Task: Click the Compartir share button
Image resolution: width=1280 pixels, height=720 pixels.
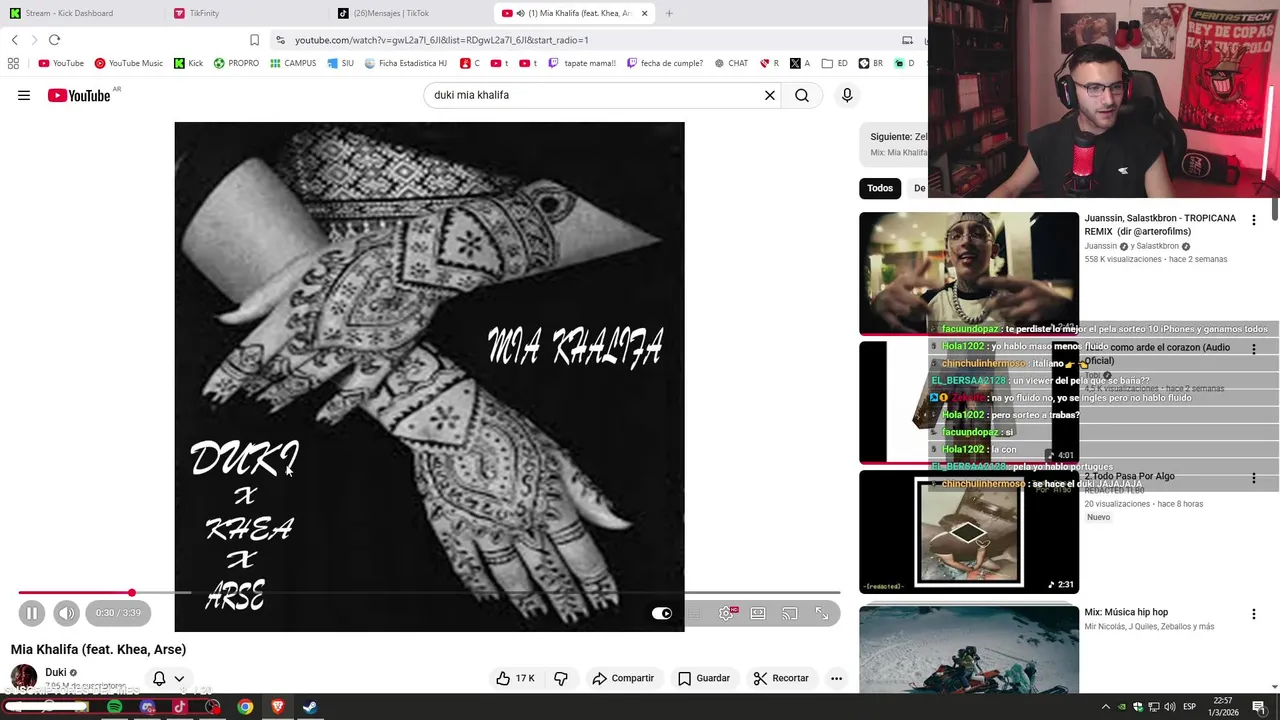Action: [x=623, y=678]
